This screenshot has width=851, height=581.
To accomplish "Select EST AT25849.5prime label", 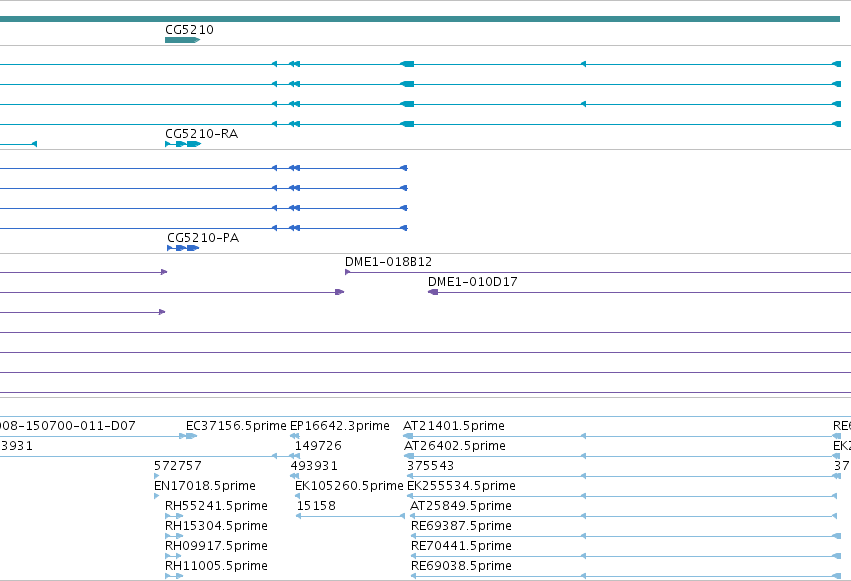I will point(461,506).
